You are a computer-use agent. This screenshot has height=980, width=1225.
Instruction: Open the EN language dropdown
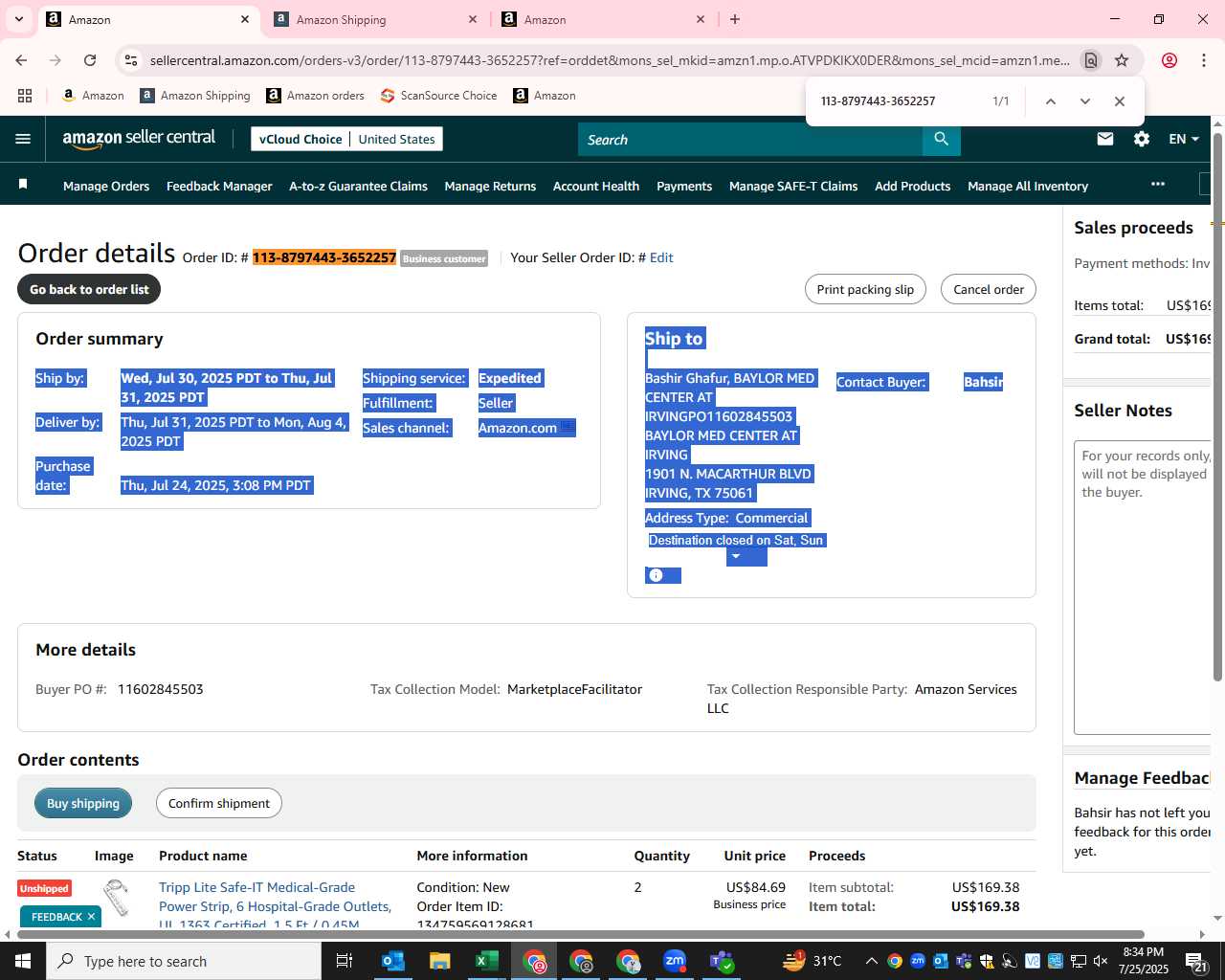1184,139
